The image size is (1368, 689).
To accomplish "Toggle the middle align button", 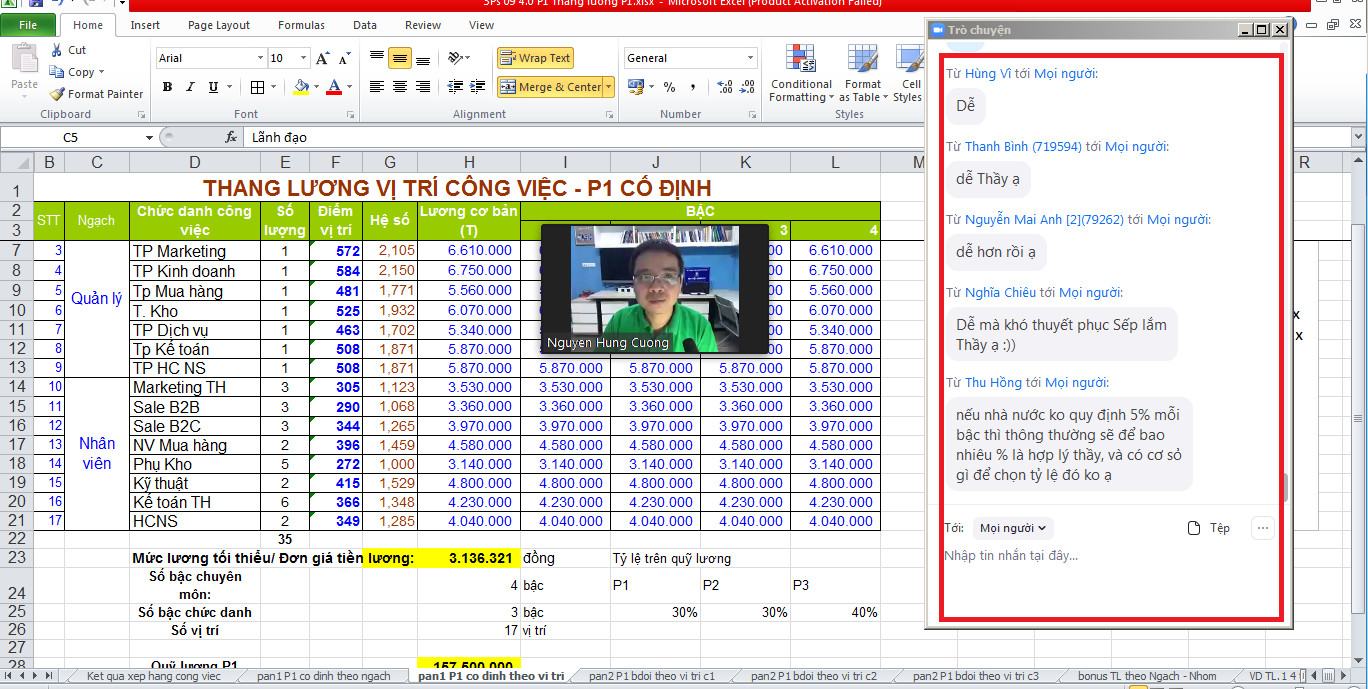I will (400, 59).
